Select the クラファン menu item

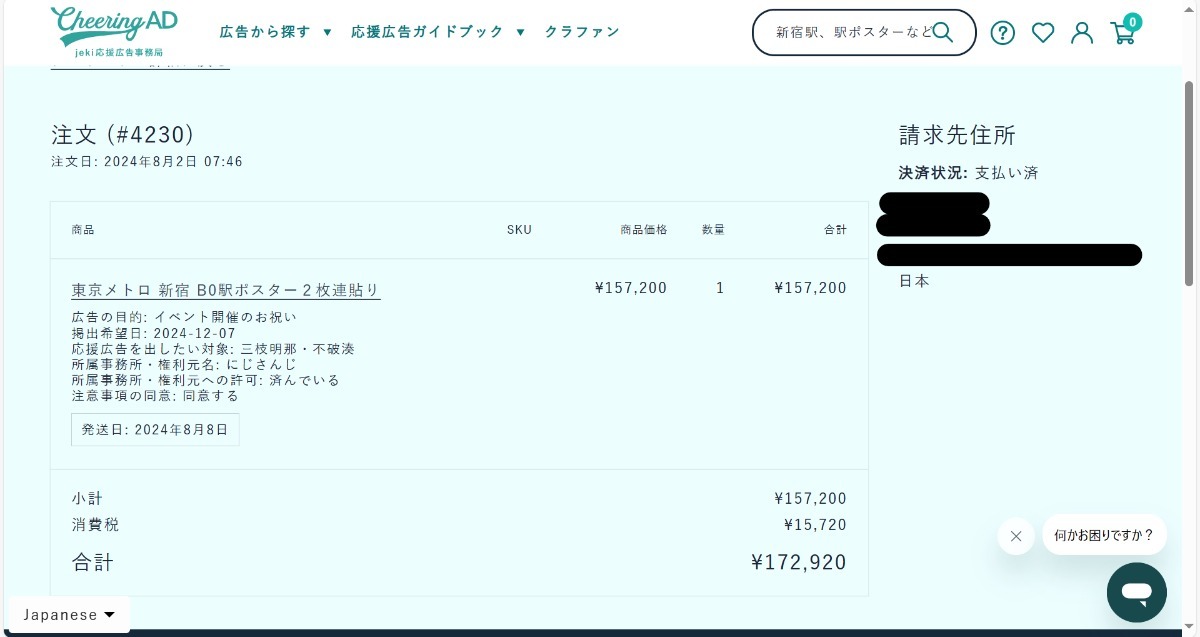point(582,32)
